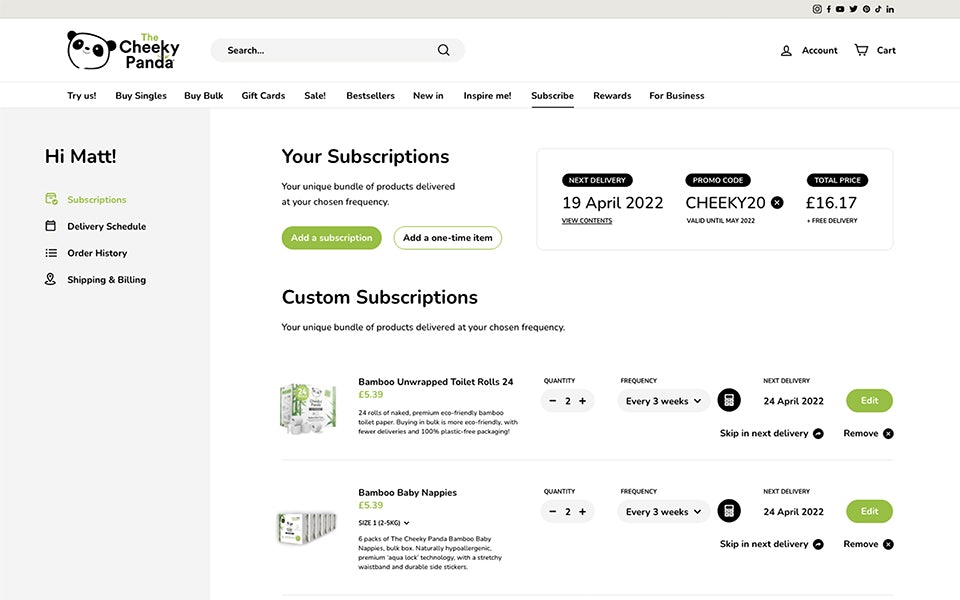Remove the CHEEKY20 promo code
The width and height of the screenshot is (960, 600).
click(777, 203)
